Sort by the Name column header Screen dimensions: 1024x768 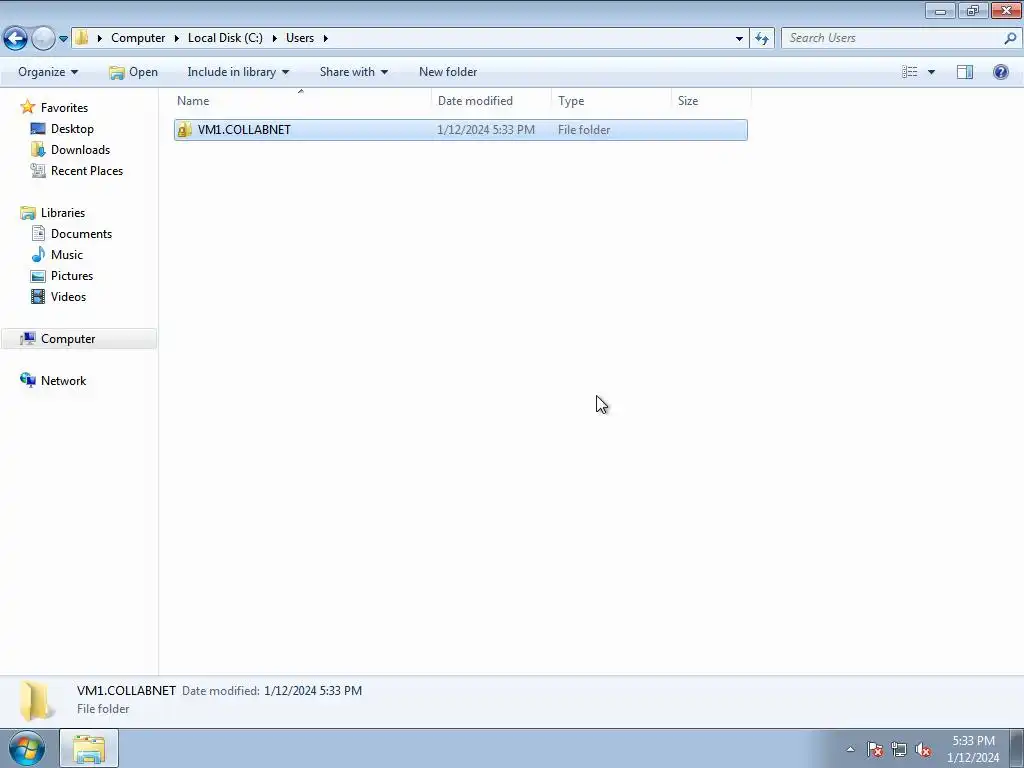coord(302,101)
